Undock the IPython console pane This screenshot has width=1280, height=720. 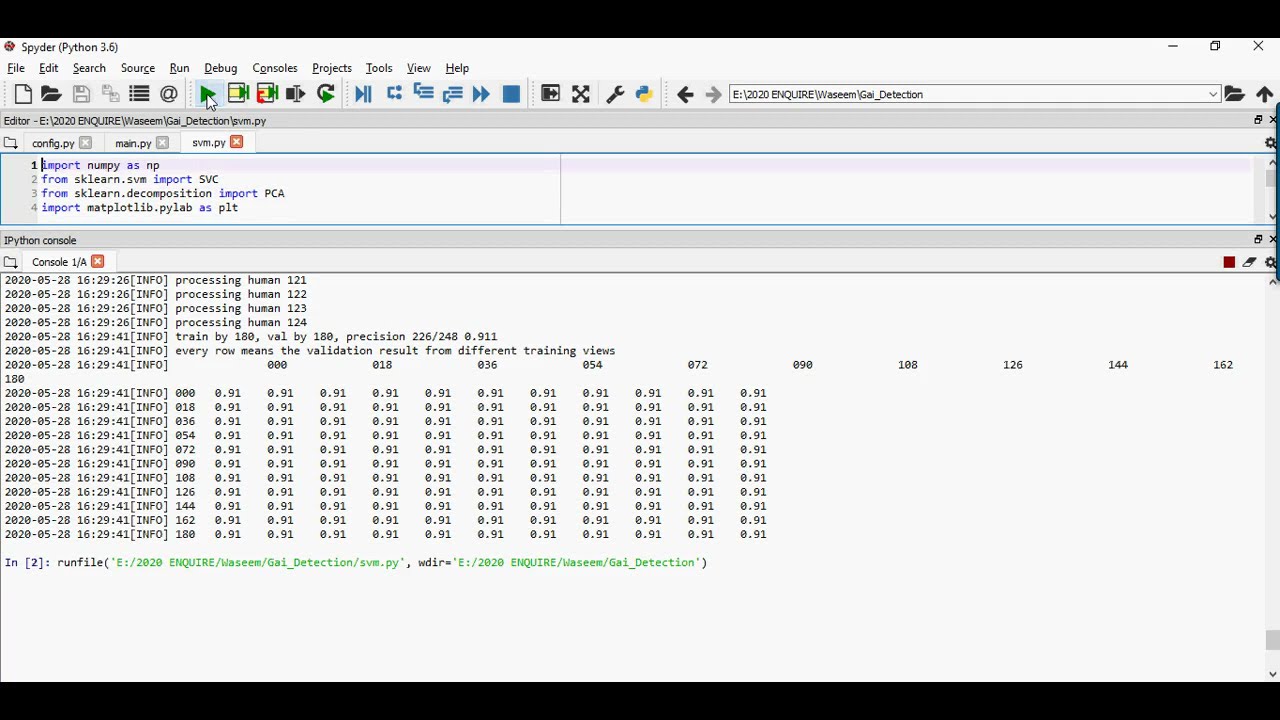pos(1258,240)
